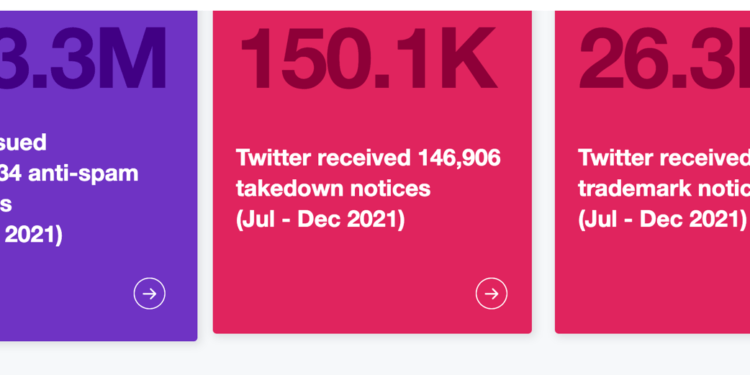
Task: Select '(Jul - Dec 2021)' under takedown notices
Action: click(x=320, y=220)
